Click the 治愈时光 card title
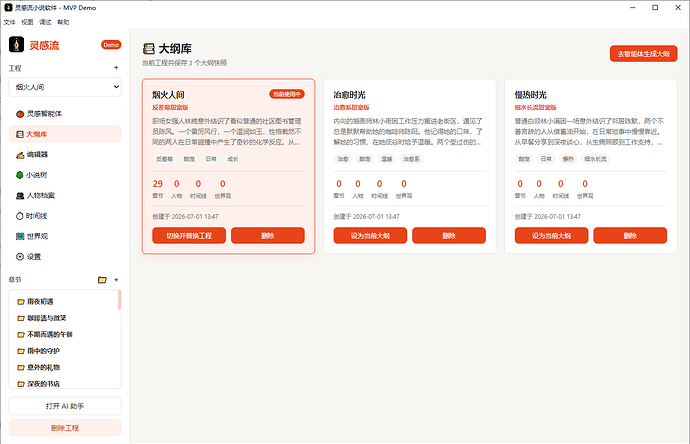 (349, 95)
